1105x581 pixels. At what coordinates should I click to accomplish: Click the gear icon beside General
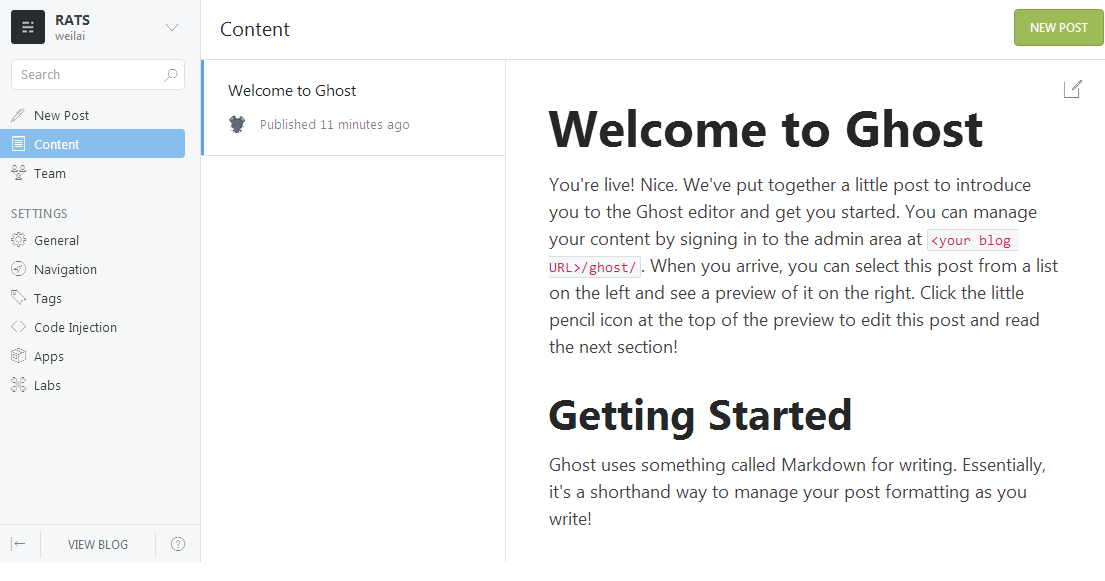(19, 240)
